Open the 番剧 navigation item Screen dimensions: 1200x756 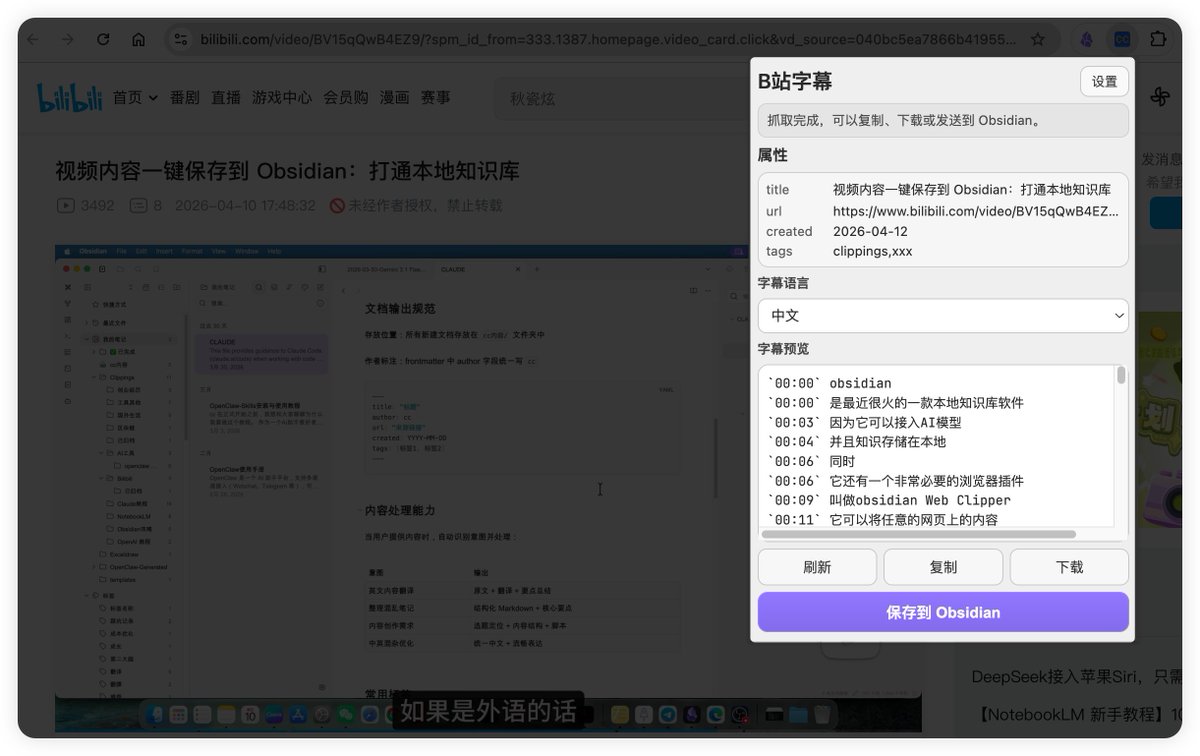[x=185, y=97]
